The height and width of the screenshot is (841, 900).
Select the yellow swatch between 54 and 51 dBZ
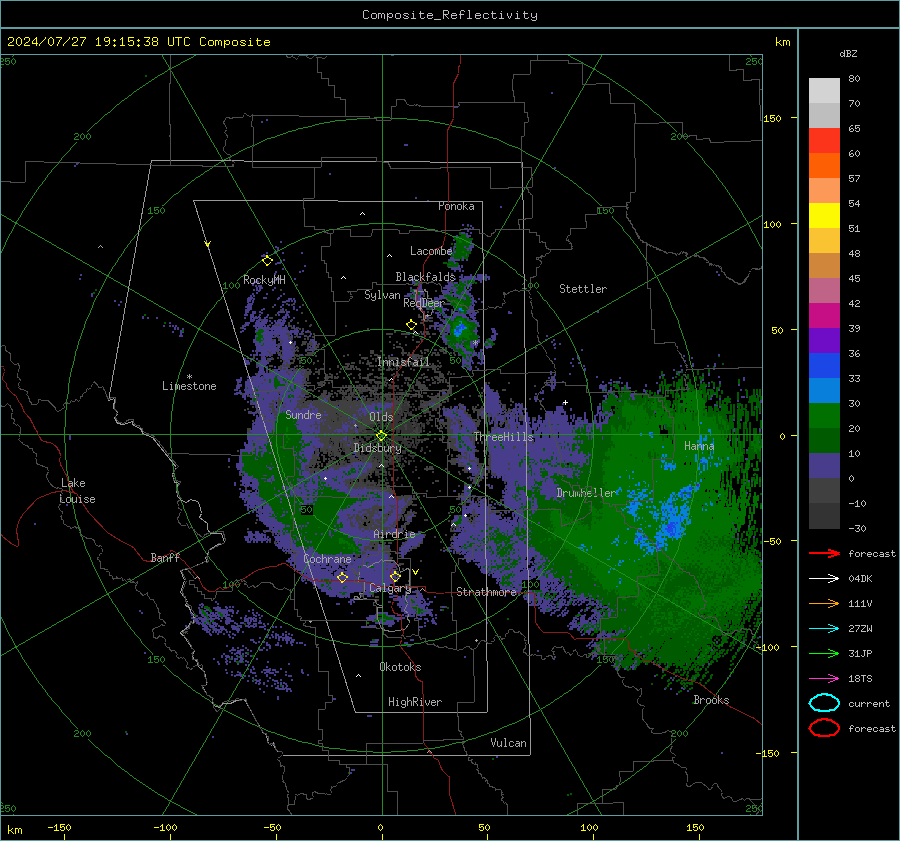point(824,215)
